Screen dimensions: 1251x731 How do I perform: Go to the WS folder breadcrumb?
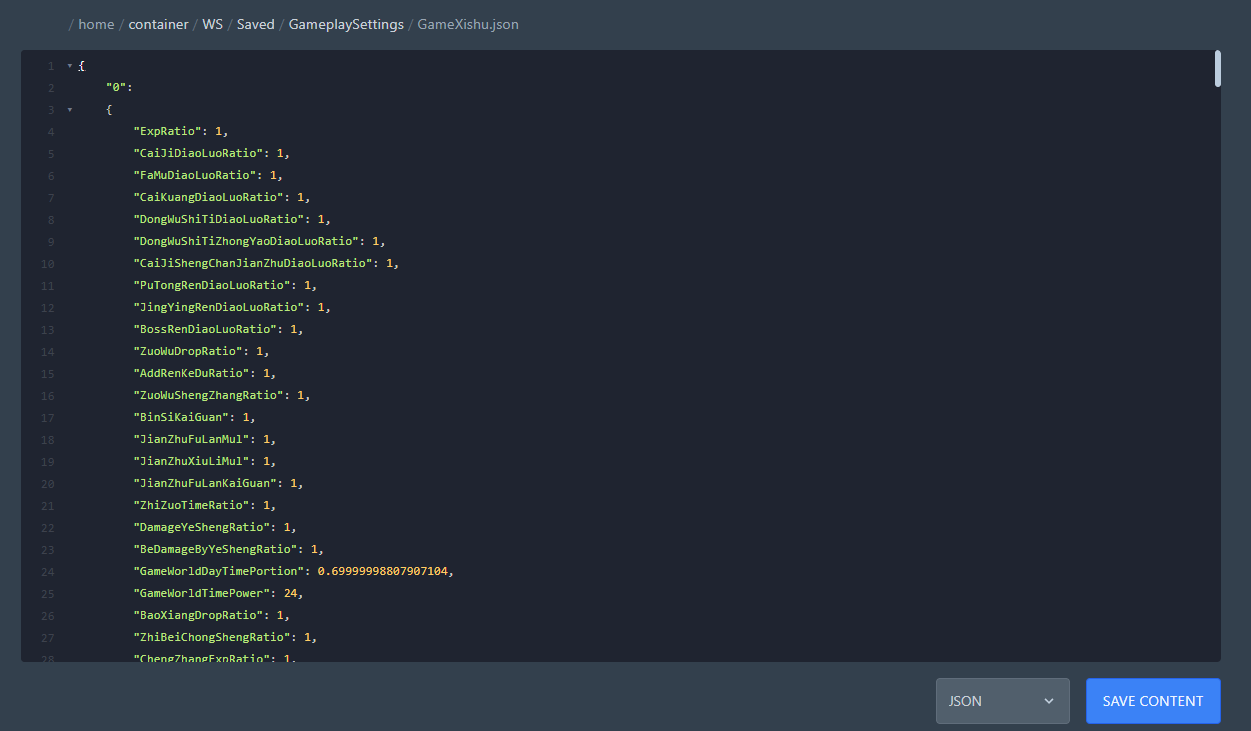[212, 24]
